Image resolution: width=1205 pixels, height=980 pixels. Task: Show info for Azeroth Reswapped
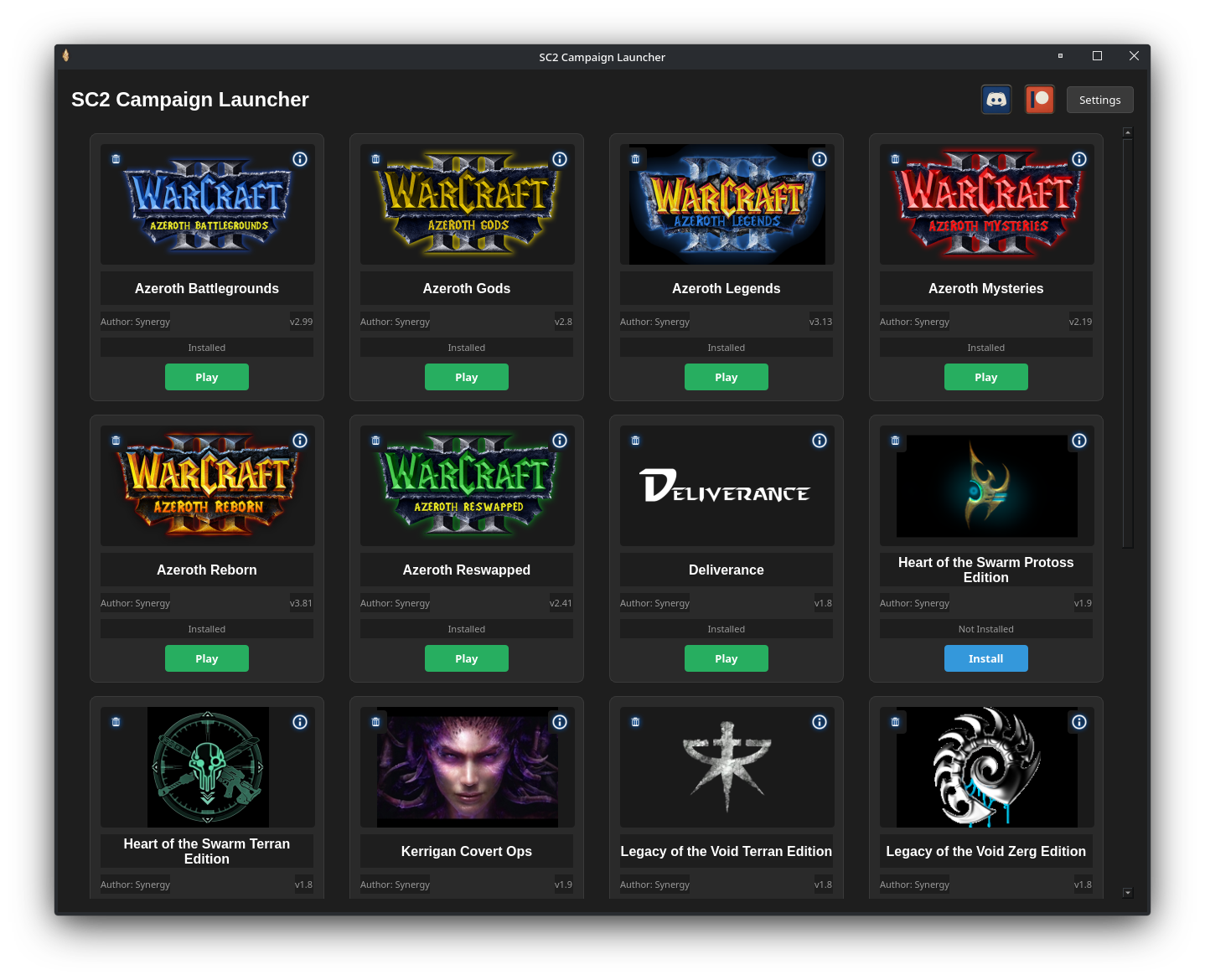tap(560, 441)
